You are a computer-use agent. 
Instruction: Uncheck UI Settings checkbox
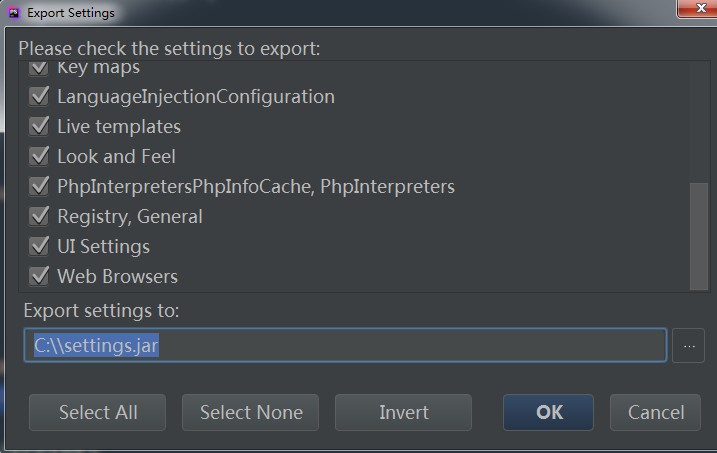pos(39,246)
